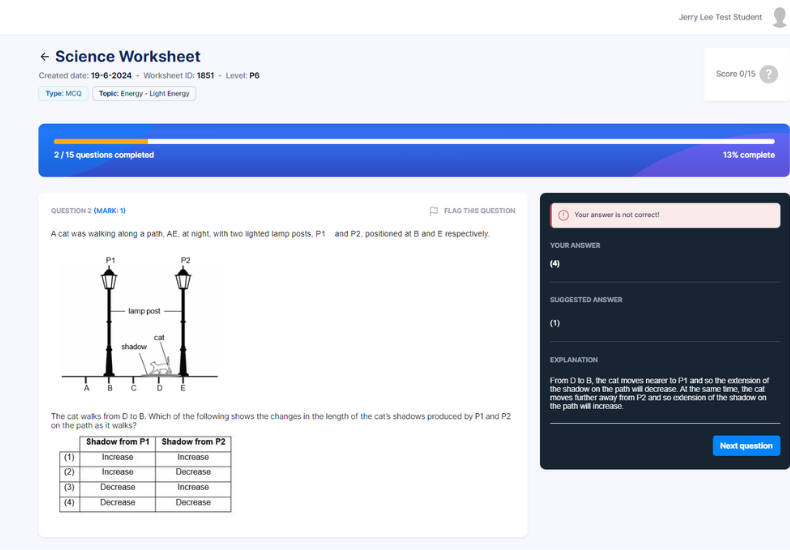Click the Topic: Energy - Light Energy tag
Screen dimensions: 790x550
pos(144,94)
